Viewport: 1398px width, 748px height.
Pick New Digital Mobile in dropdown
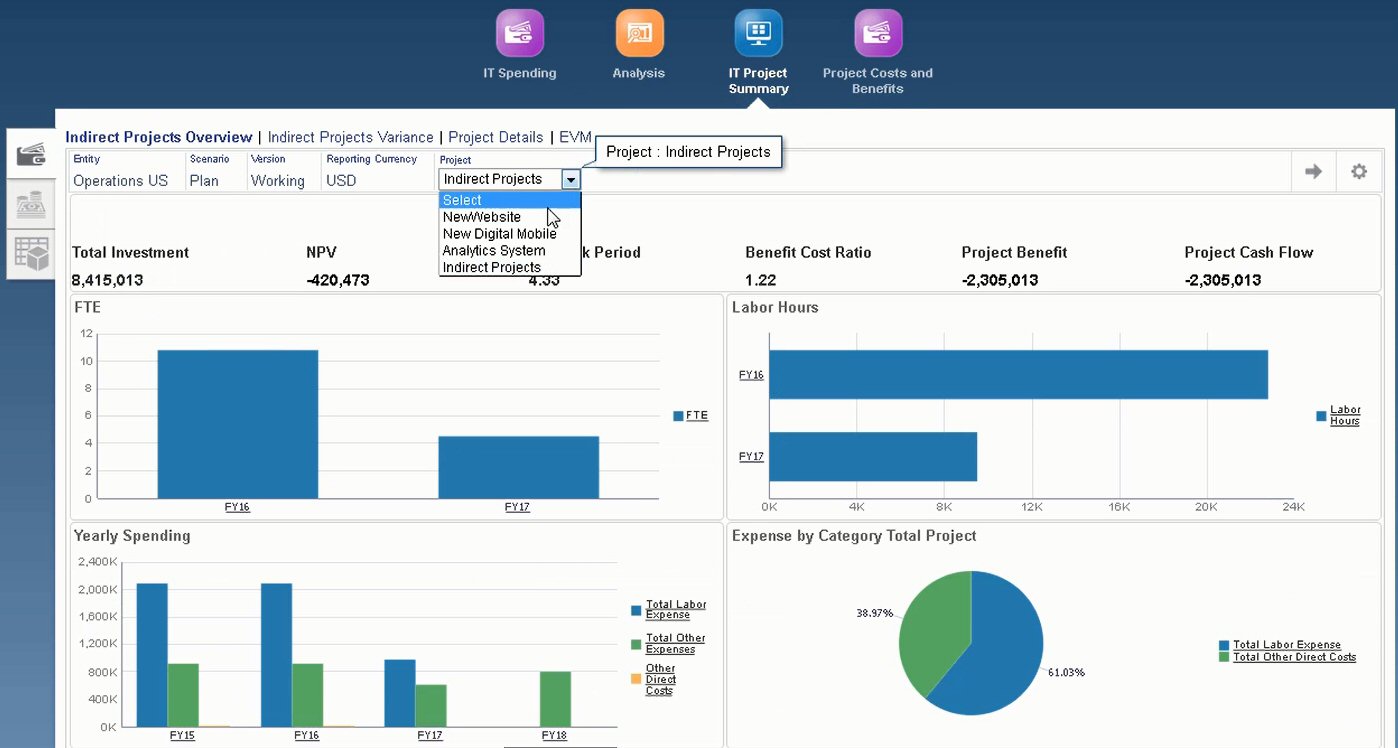[x=499, y=234]
